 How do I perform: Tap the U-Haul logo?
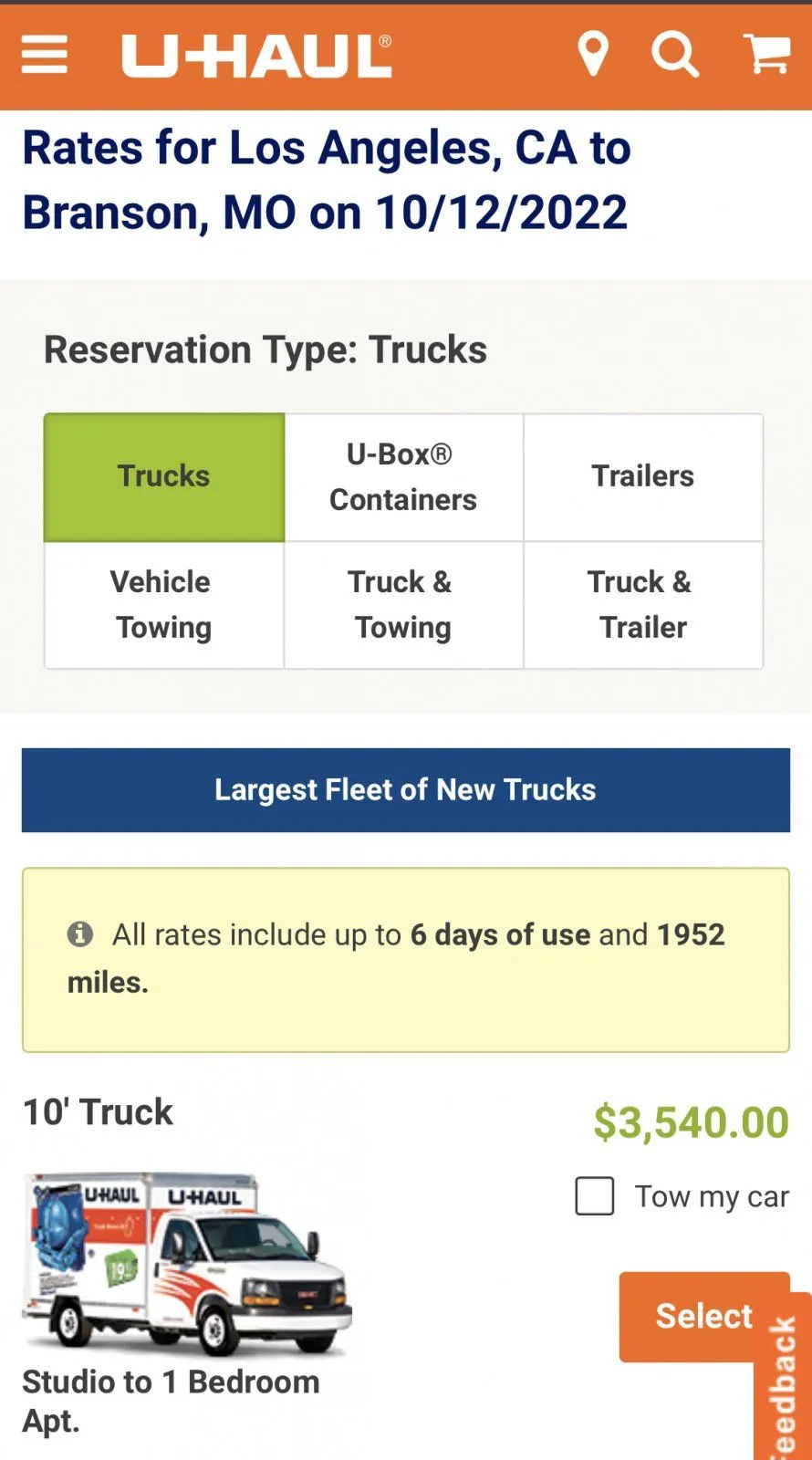point(257,56)
